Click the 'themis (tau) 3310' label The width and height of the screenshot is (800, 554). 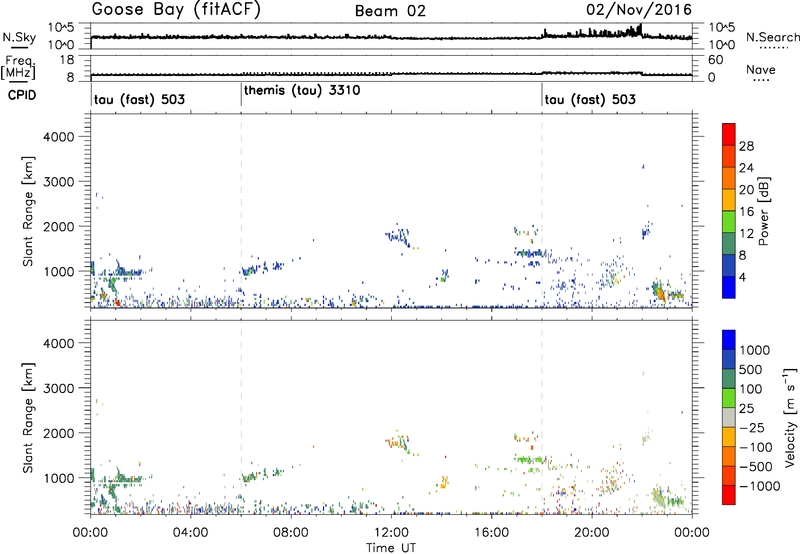coord(302,90)
